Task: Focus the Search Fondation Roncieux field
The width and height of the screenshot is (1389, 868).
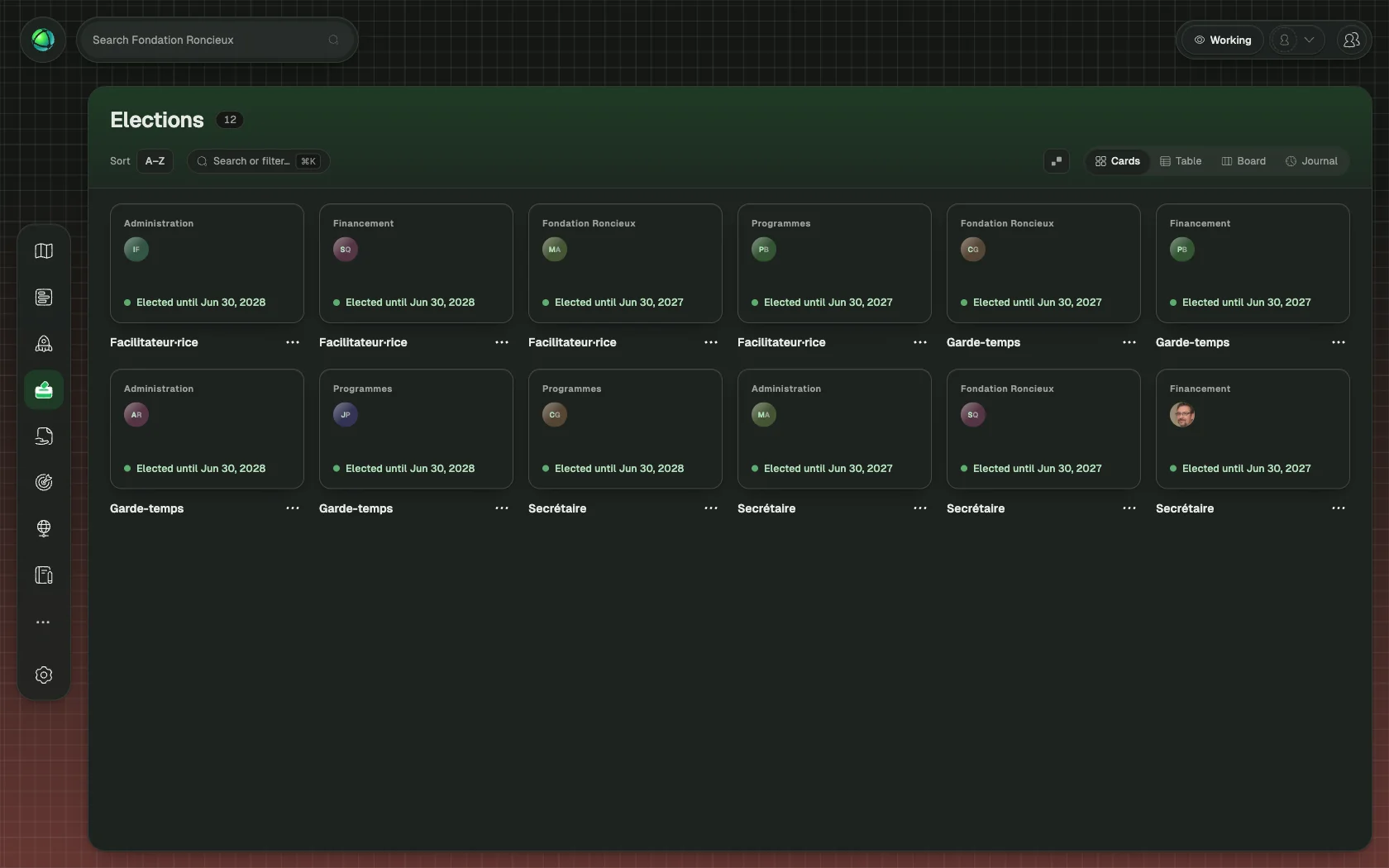Action: click(x=217, y=40)
